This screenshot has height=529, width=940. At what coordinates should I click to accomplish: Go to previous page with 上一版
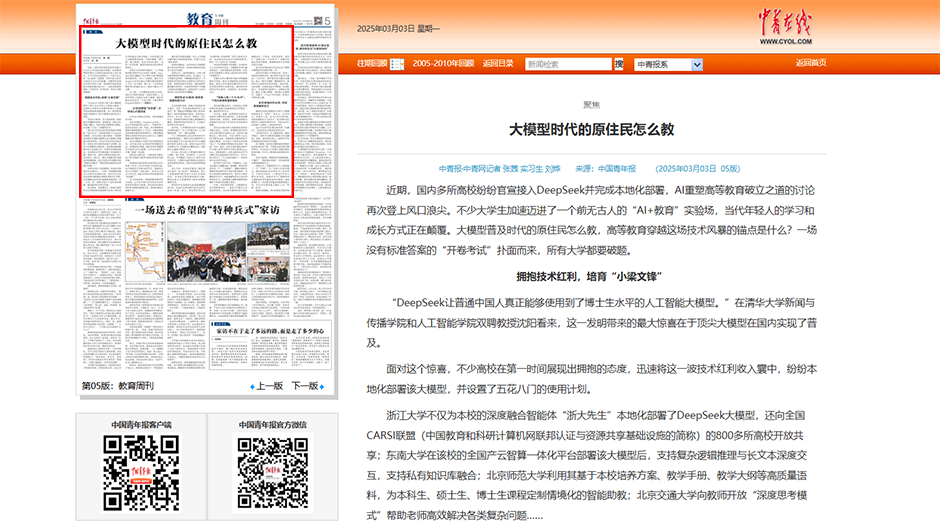point(270,386)
